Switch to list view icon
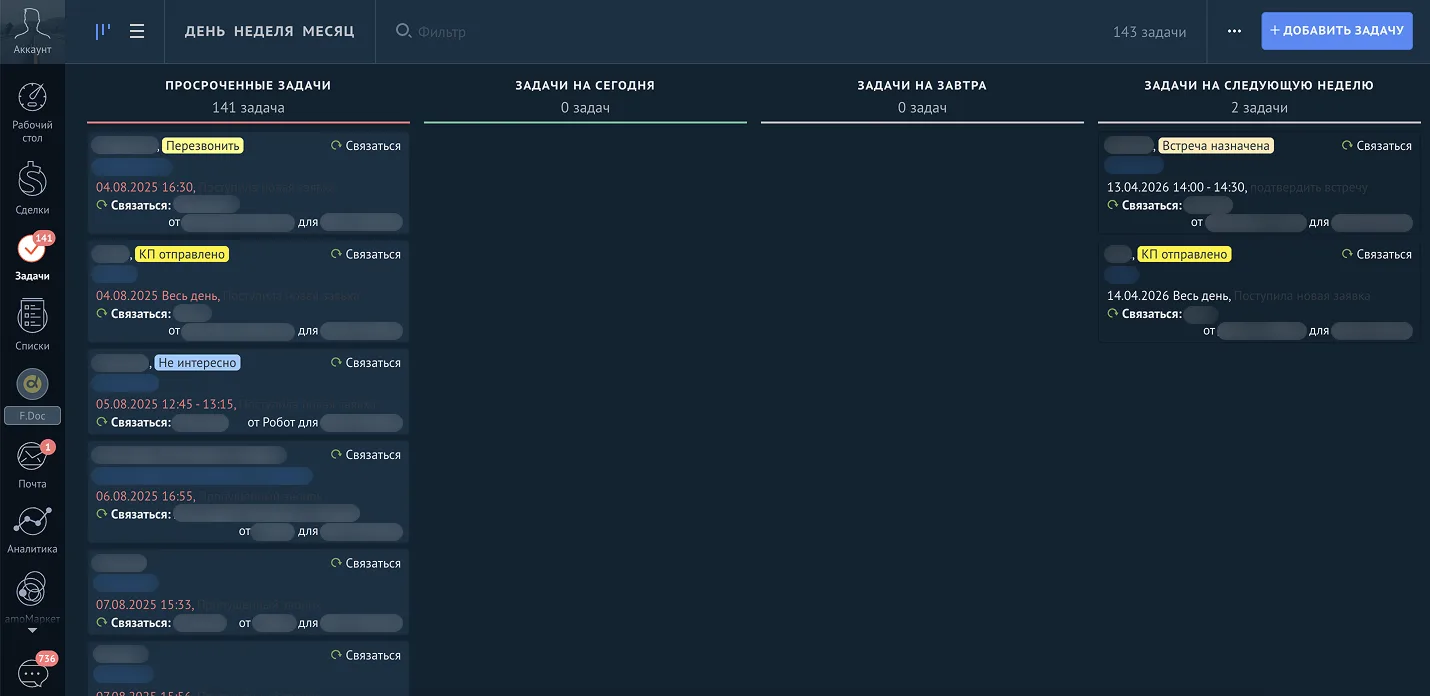The width and height of the screenshot is (1430, 696). [x=137, y=31]
